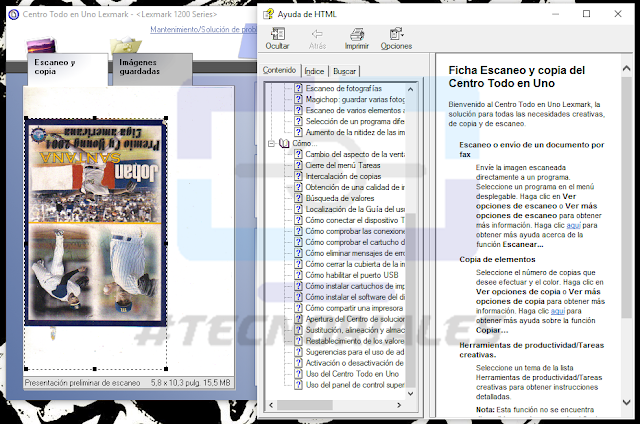The image size is (640, 424).
Task: Open Restablecimiento de los valores topic
Action: [x=355, y=341]
